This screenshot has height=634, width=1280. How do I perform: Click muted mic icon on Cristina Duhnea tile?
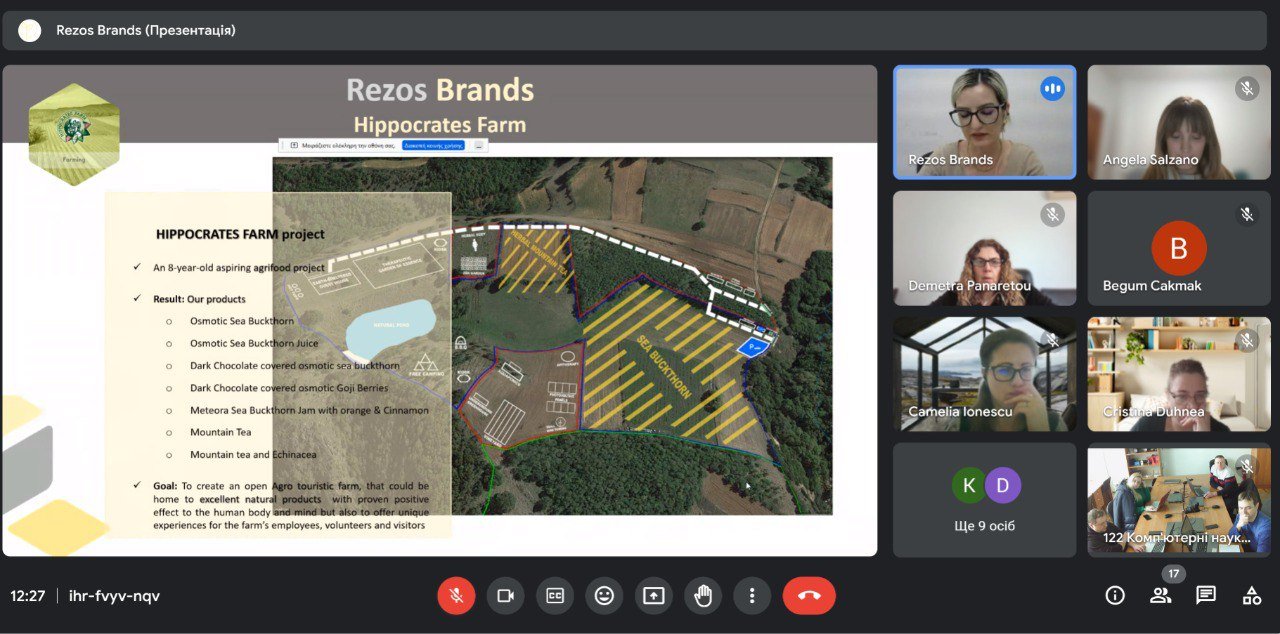tap(1247, 340)
